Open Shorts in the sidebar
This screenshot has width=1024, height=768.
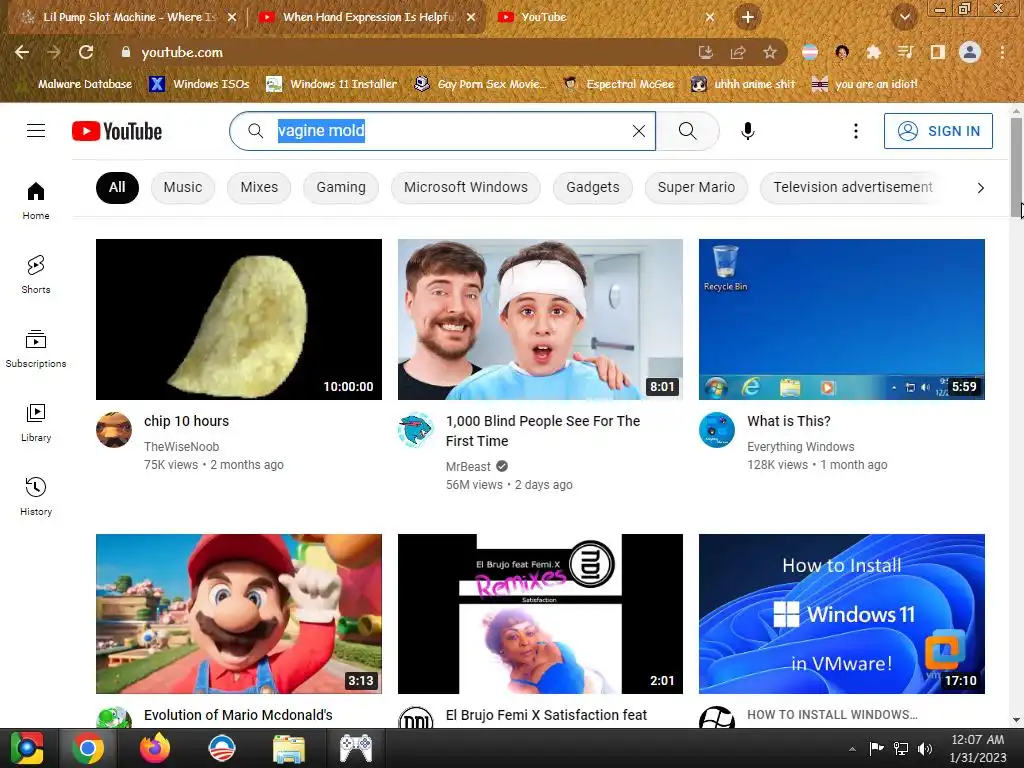coord(36,274)
